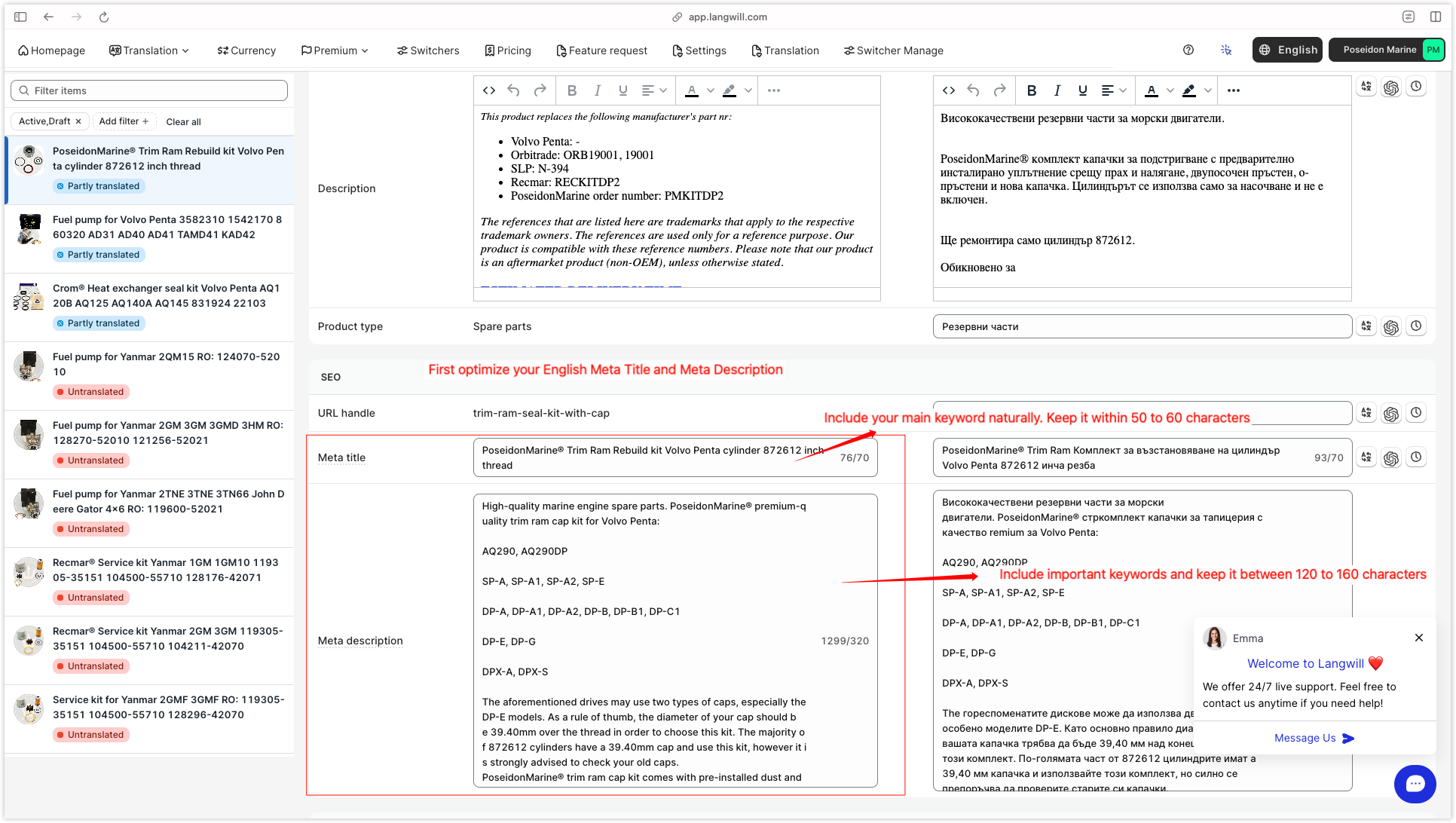Image resolution: width=1456 pixels, height=823 pixels.
Task: Open highlight color dropdown in right editor
Action: (x=1208, y=90)
